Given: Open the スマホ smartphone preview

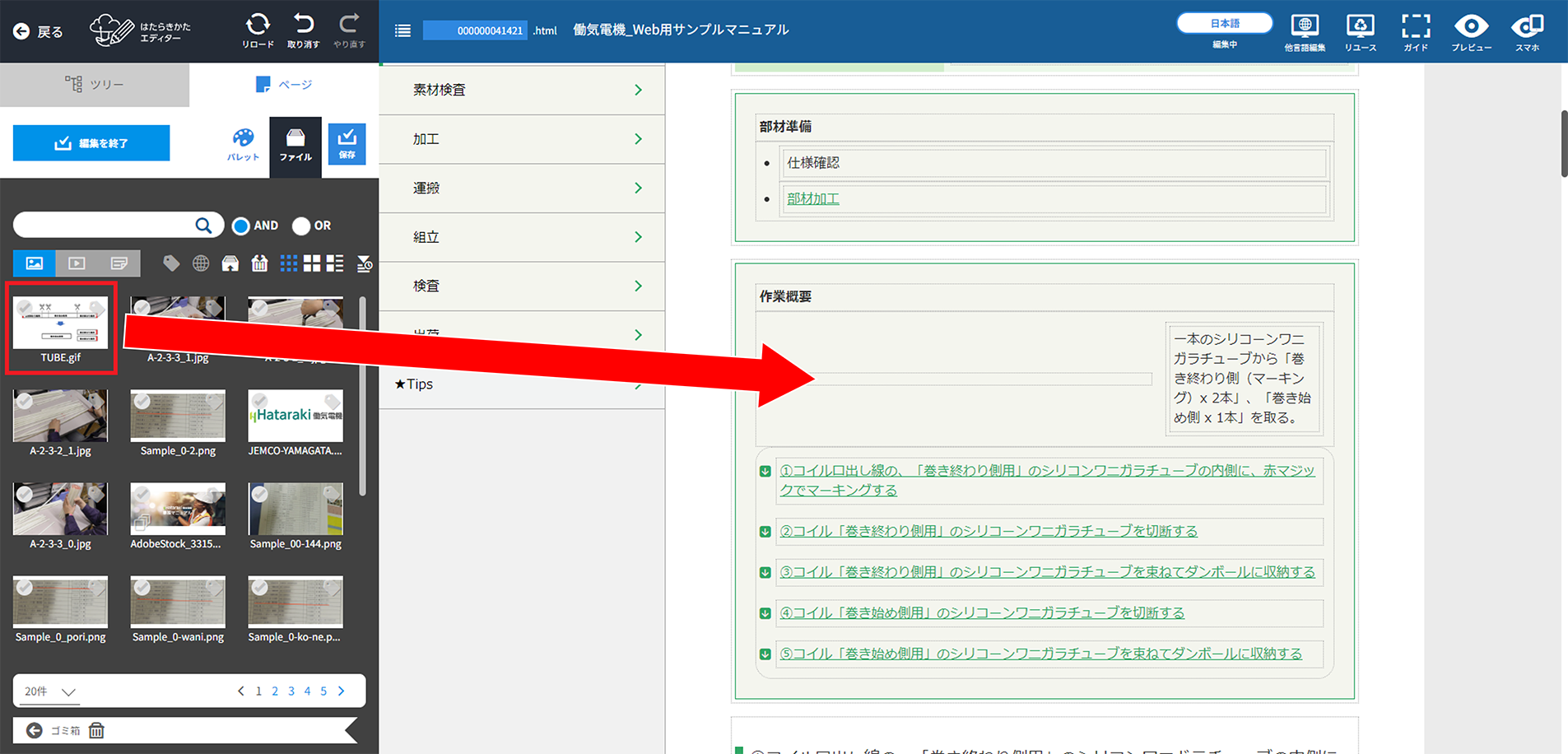Looking at the screenshot, I should (1527, 27).
